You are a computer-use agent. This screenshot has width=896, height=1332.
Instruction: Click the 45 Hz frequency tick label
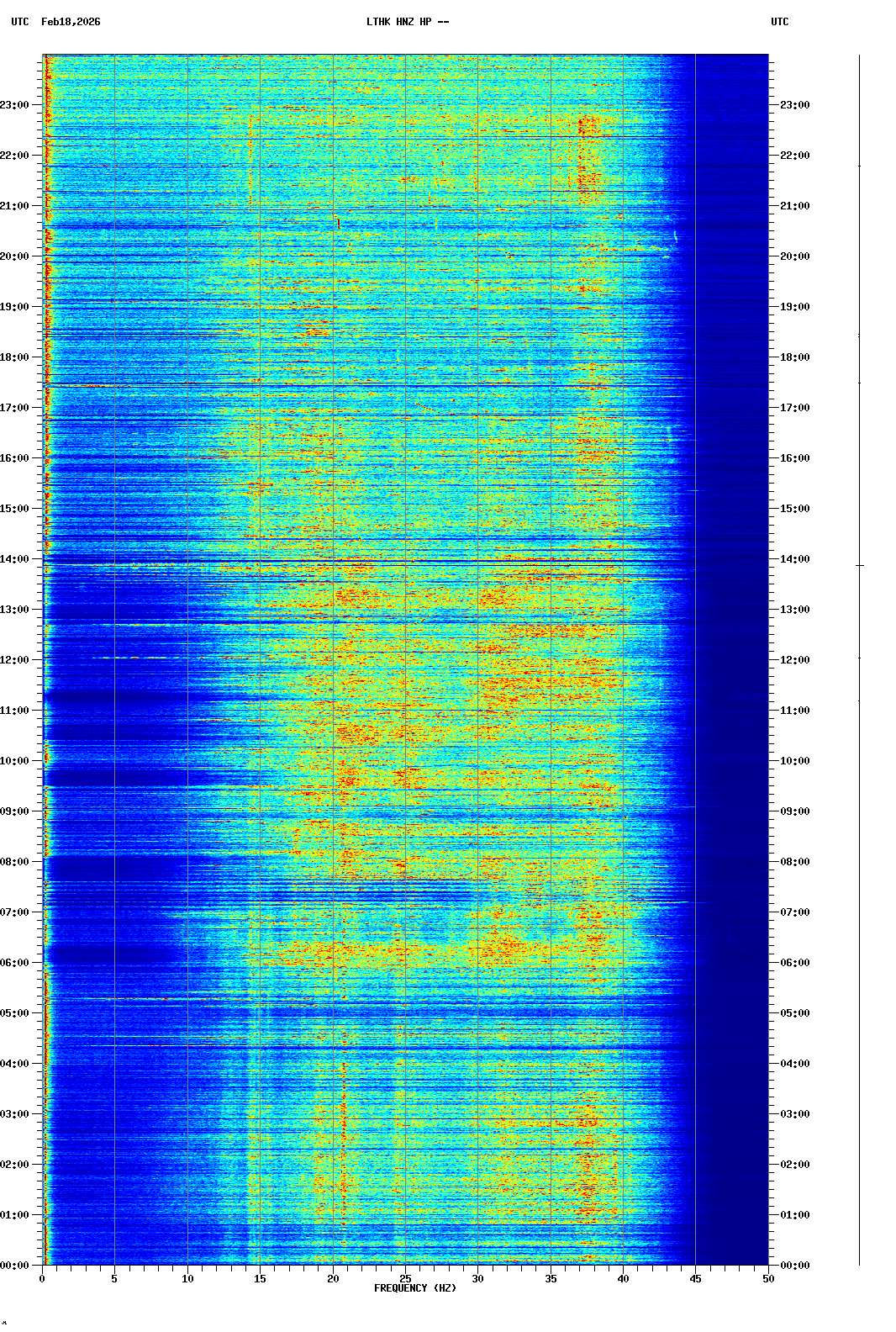pos(695,1279)
